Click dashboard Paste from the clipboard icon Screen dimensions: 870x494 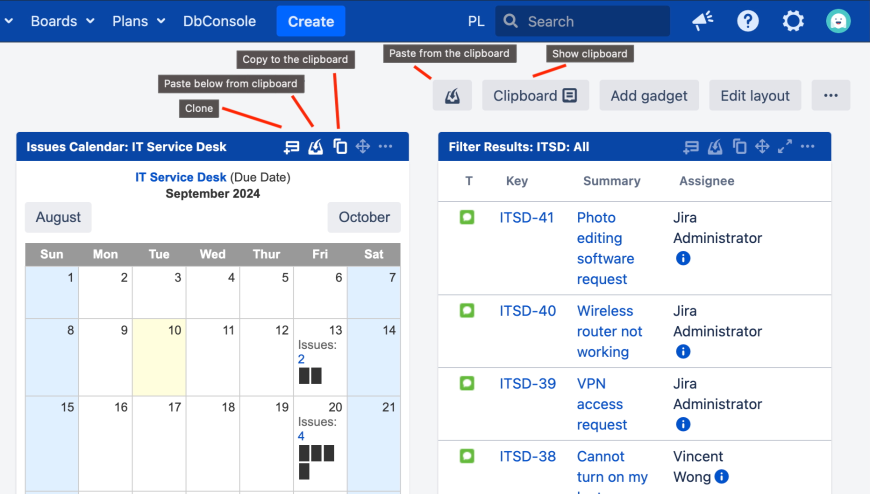pyautogui.click(x=452, y=96)
